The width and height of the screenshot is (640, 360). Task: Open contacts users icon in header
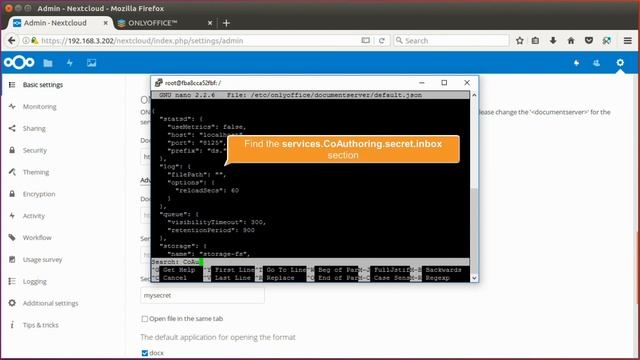tap(597, 63)
